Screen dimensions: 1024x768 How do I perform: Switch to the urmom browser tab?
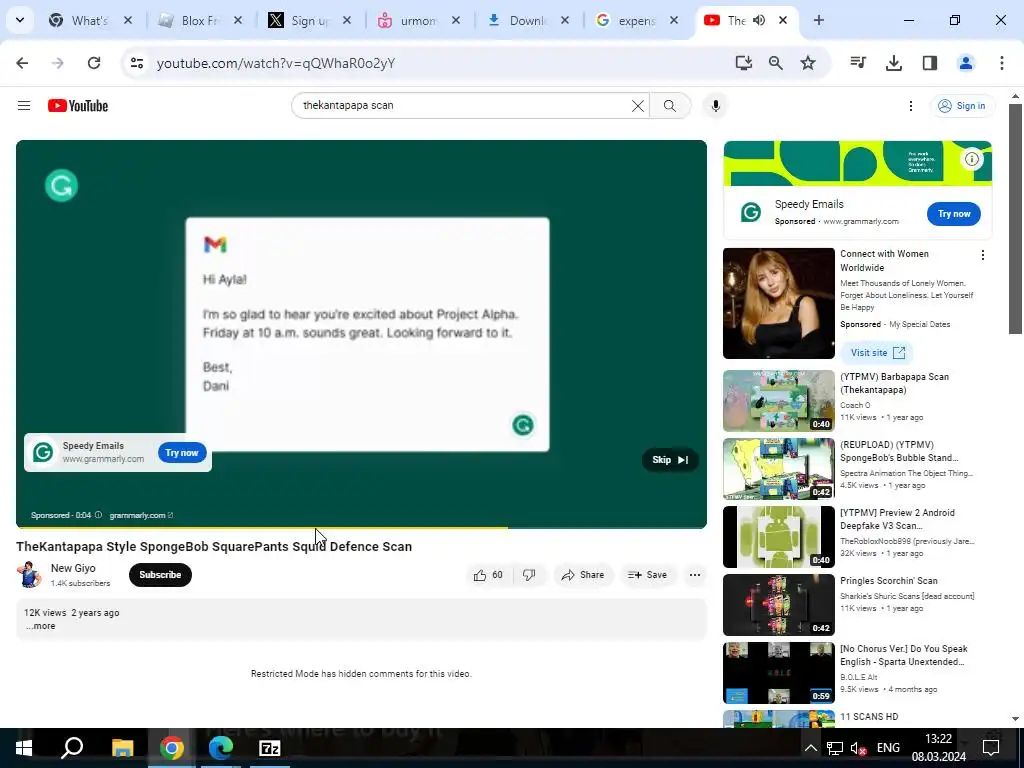(x=419, y=20)
